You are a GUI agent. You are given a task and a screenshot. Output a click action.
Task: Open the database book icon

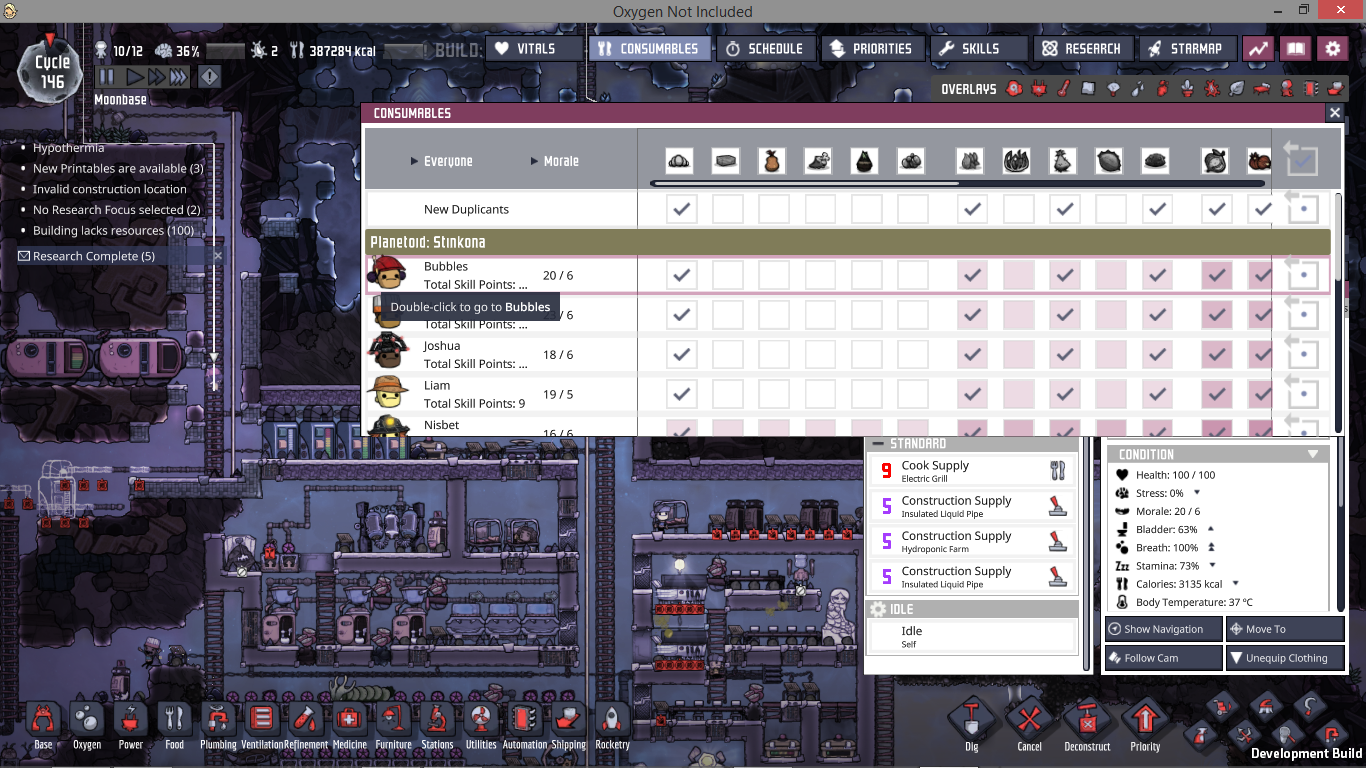coord(1295,49)
